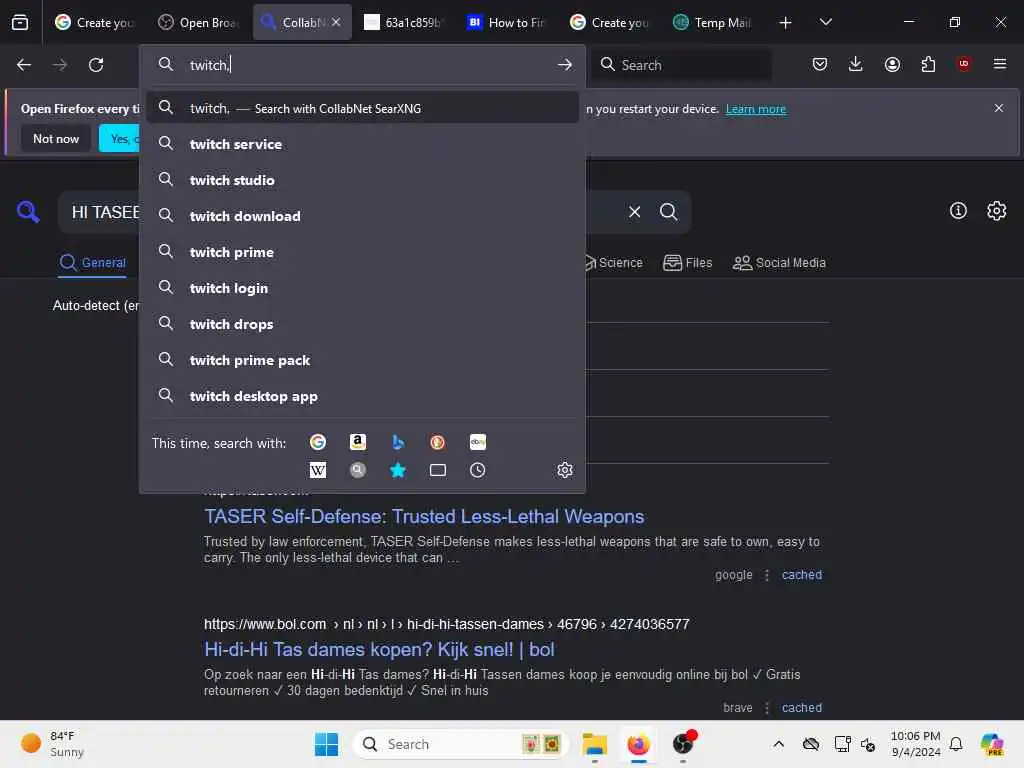Search this time with Wikipedia
Screen dimensions: 1024x768
coord(317,470)
